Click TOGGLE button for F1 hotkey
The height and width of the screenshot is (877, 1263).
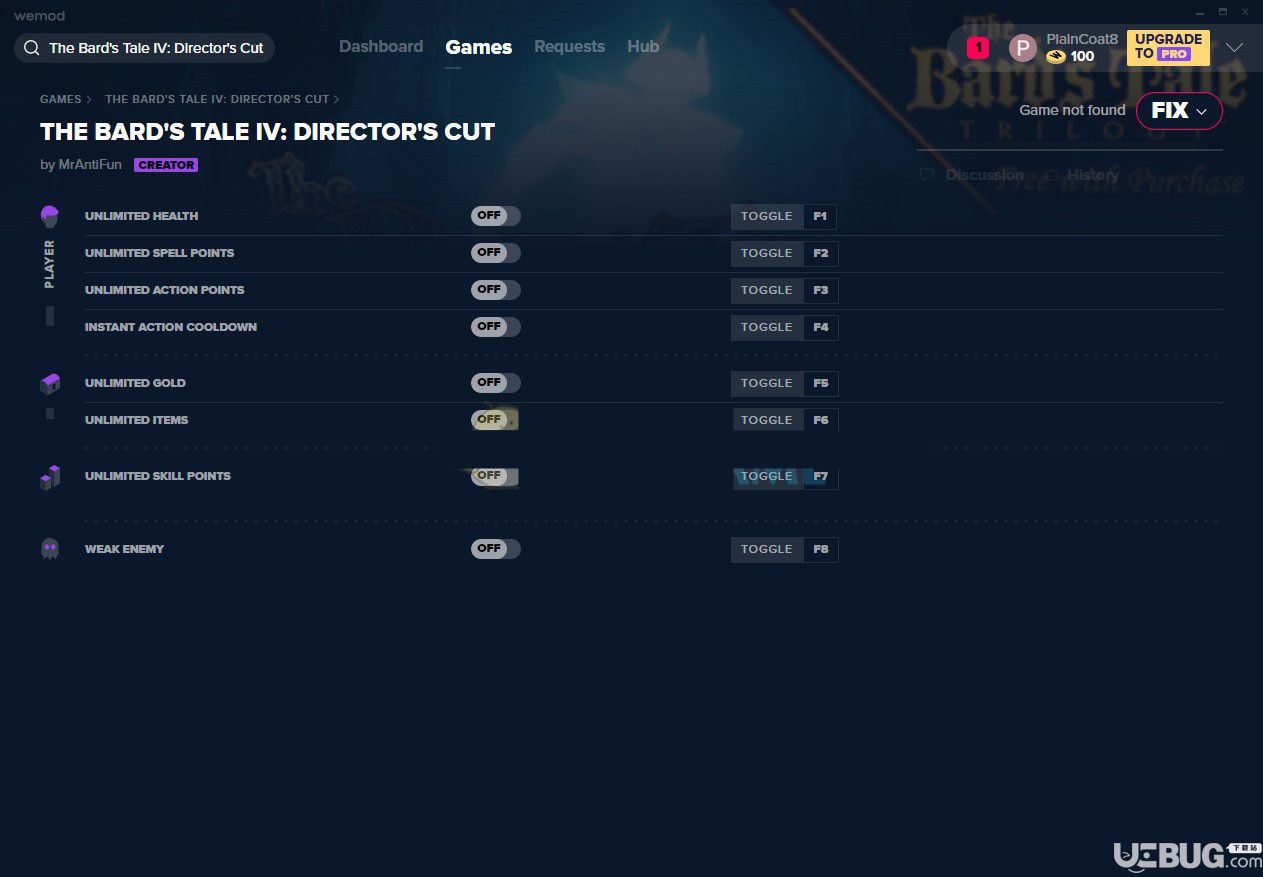click(767, 217)
